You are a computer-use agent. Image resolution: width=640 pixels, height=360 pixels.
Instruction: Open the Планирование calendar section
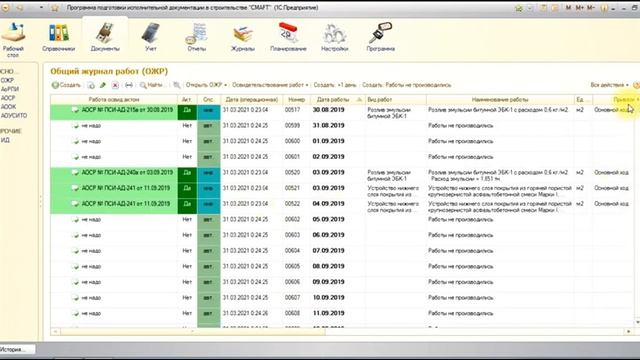[288, 38]
